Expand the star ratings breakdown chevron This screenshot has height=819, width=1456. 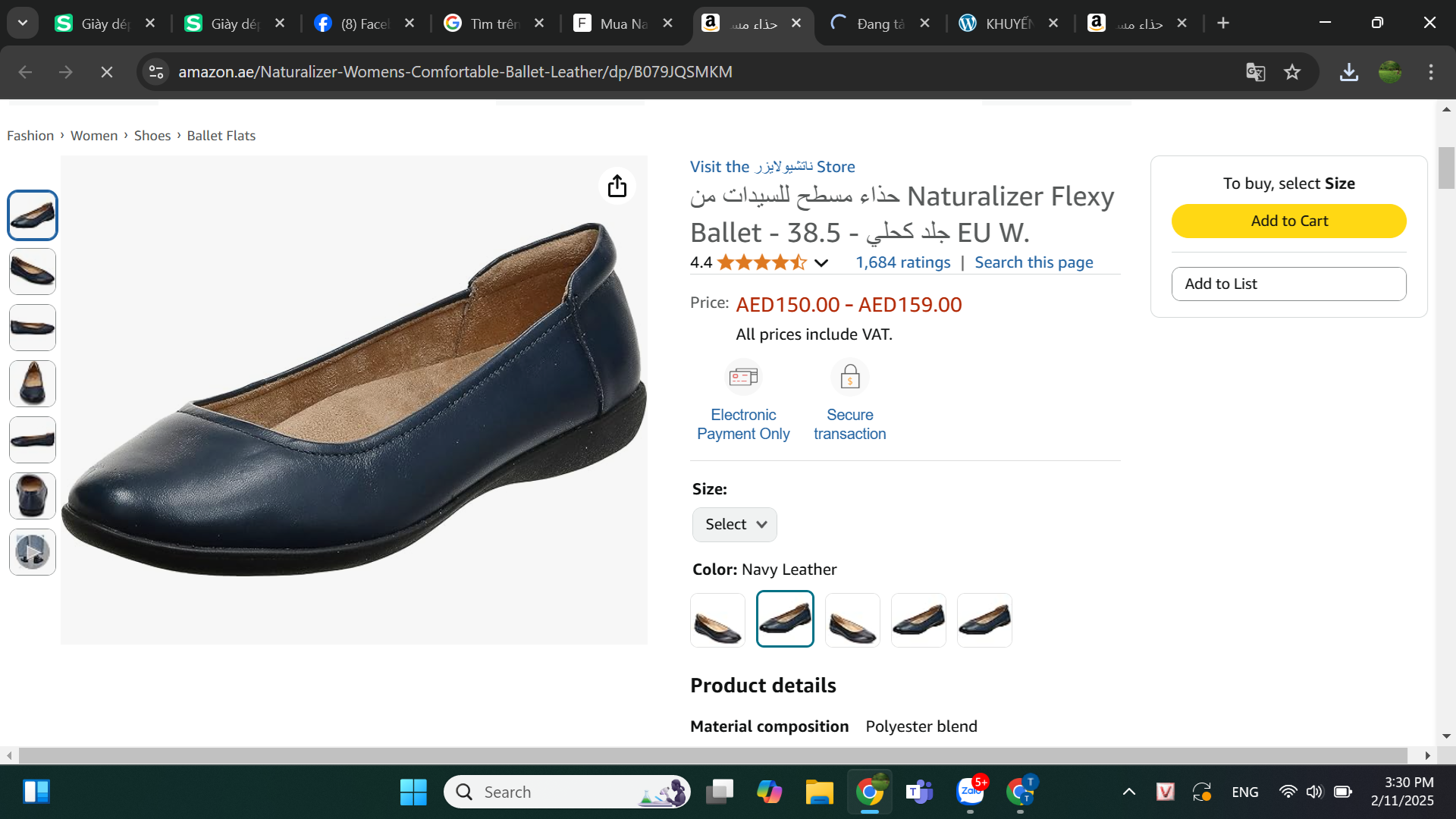point(821,263)
